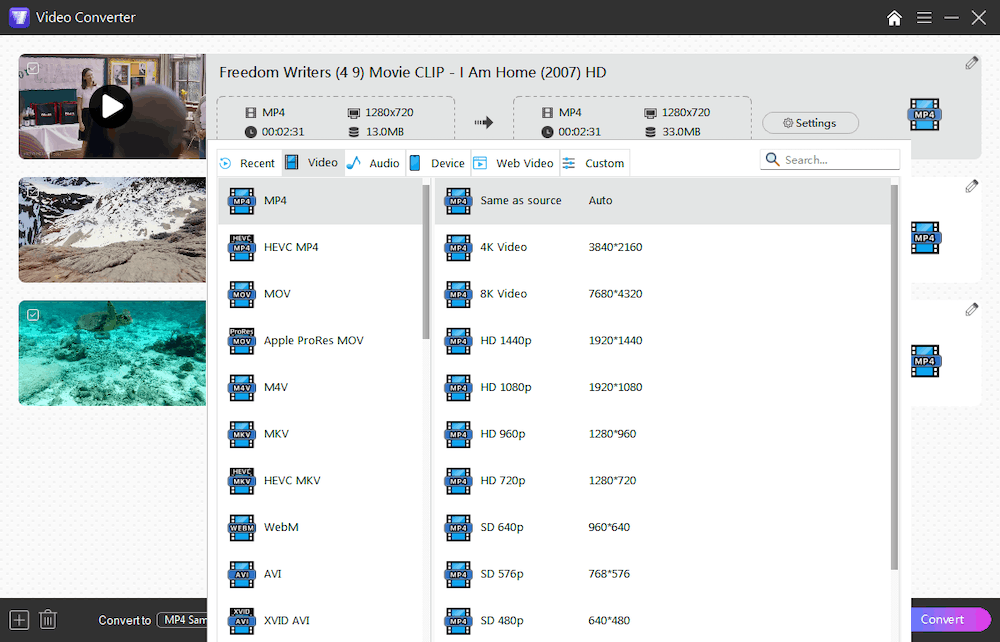Open Convert to format dropdown

point(183,620)
